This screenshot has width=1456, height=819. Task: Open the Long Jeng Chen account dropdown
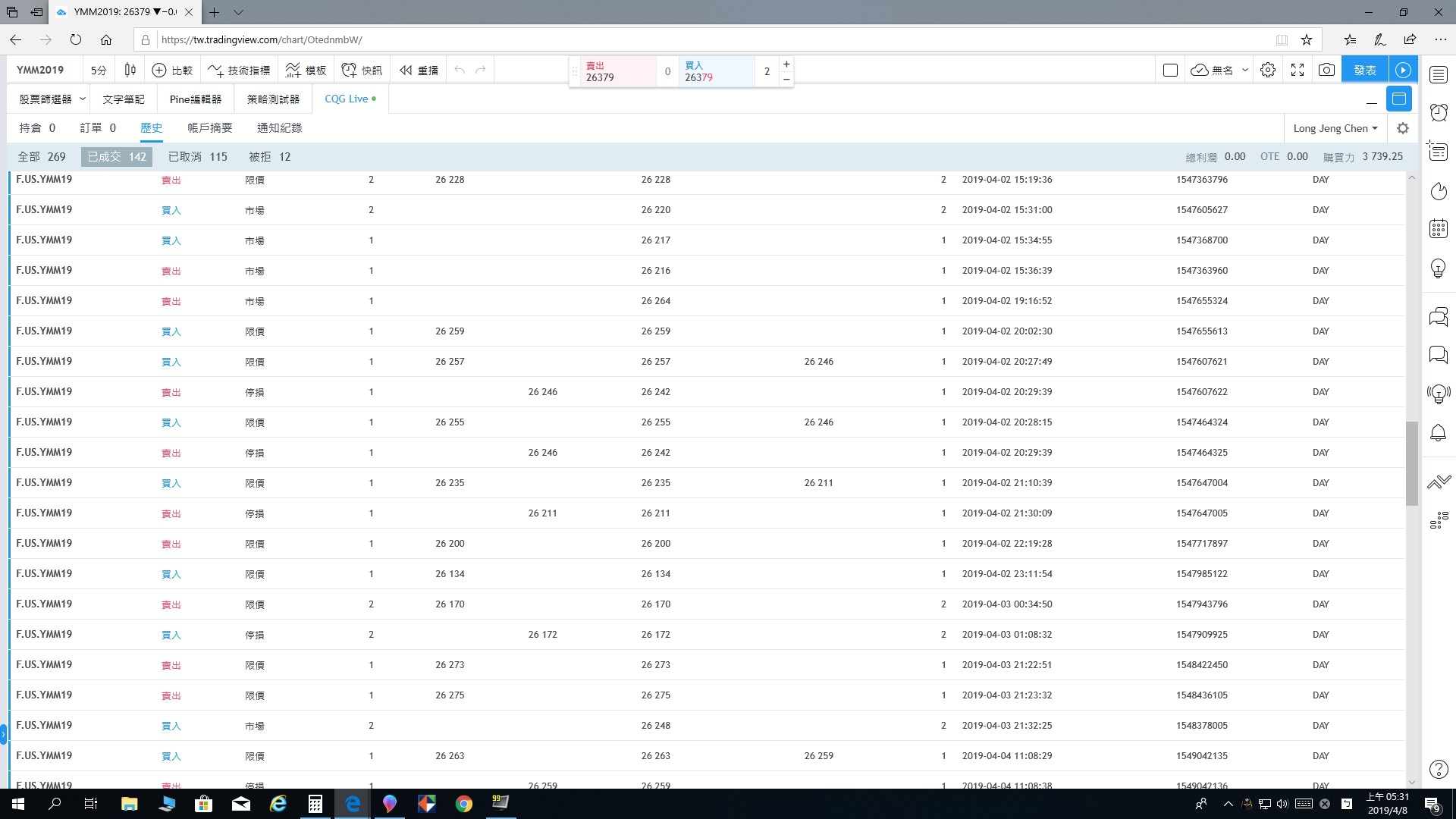(x=1335, y=128)
